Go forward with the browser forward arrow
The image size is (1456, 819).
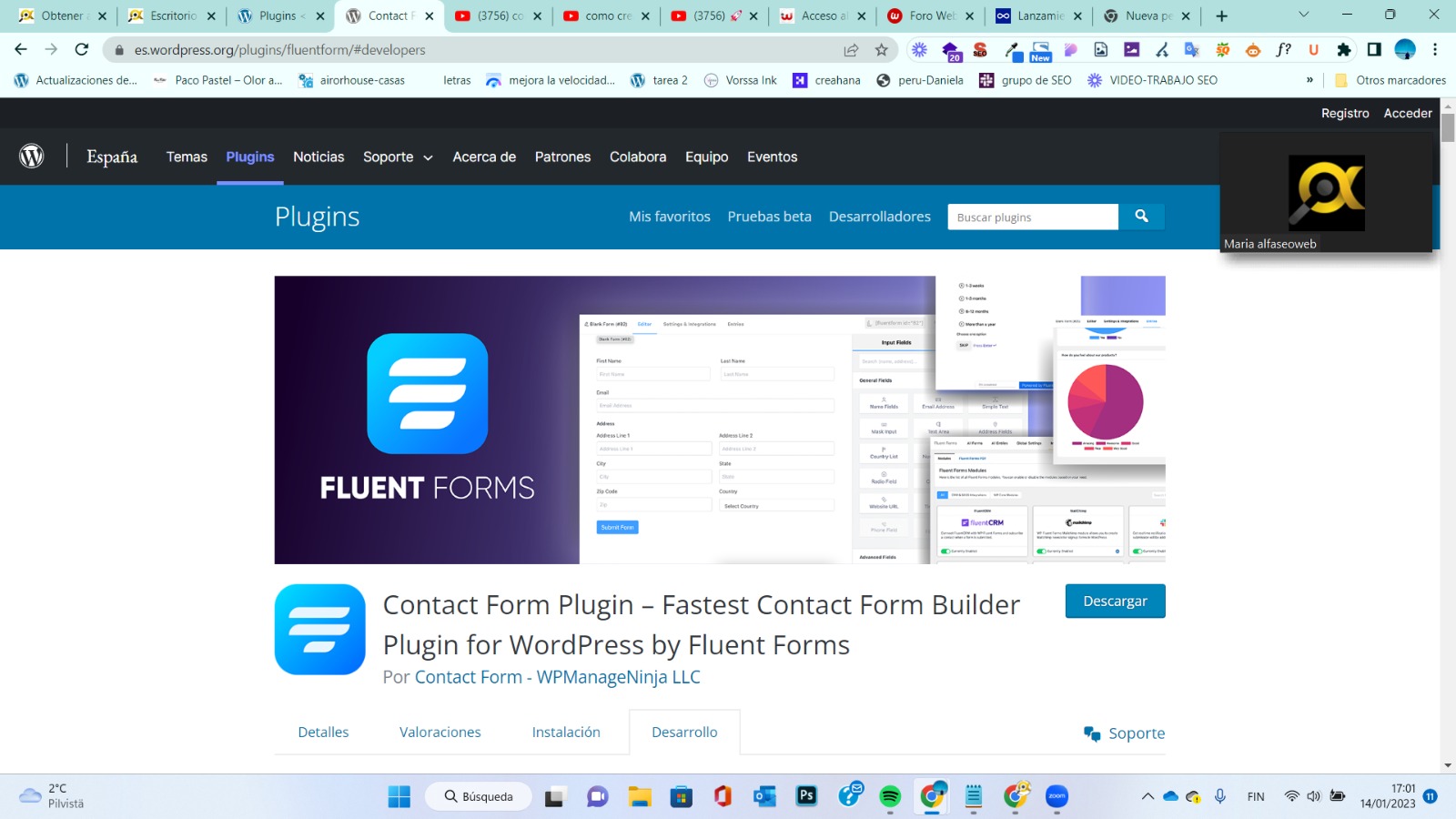tap(51, 49)
